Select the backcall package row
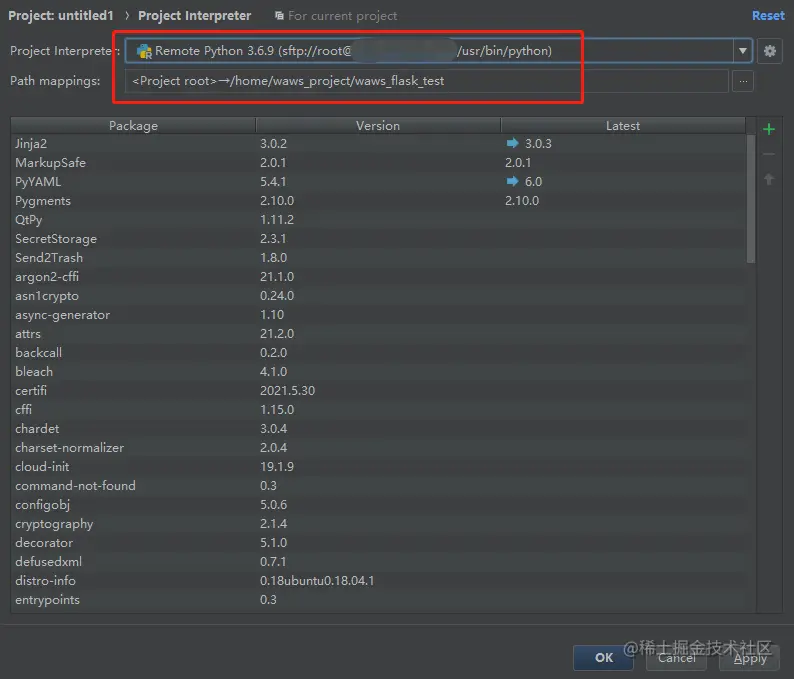Screen dimensions: 794x679 tap(378, 352)
